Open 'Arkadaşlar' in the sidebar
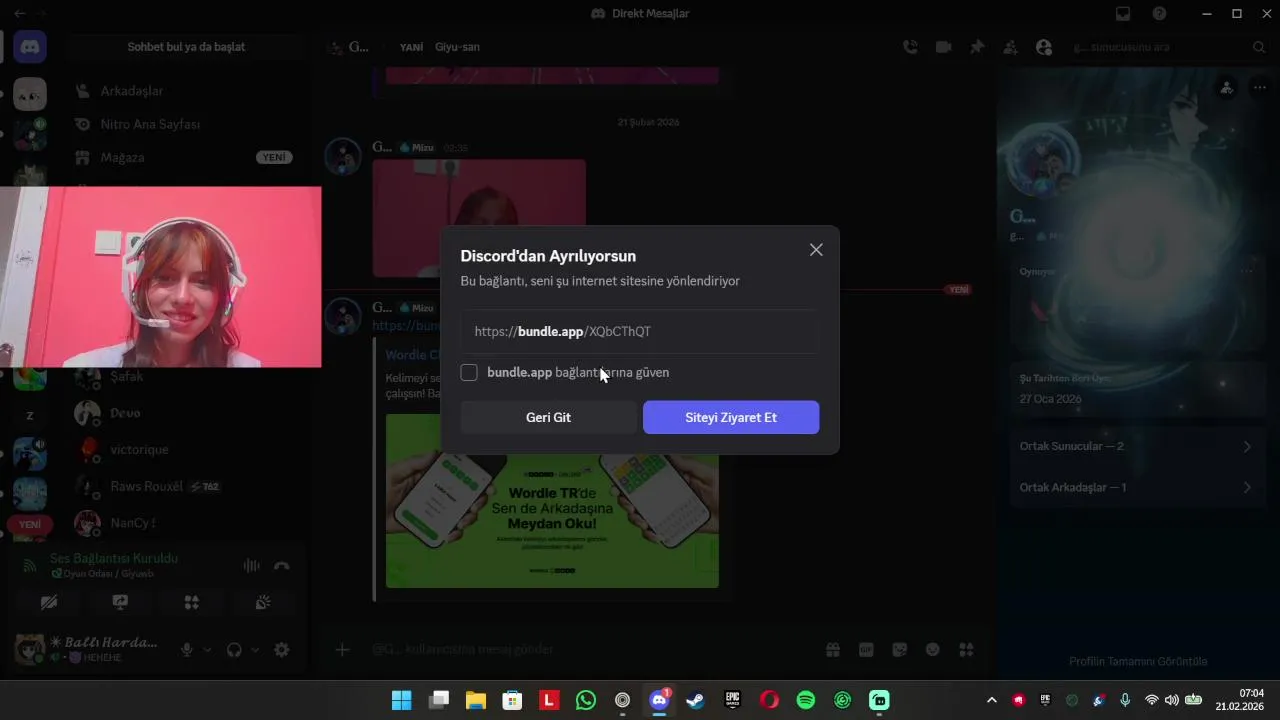The image size is (1280, 720). 185,91
